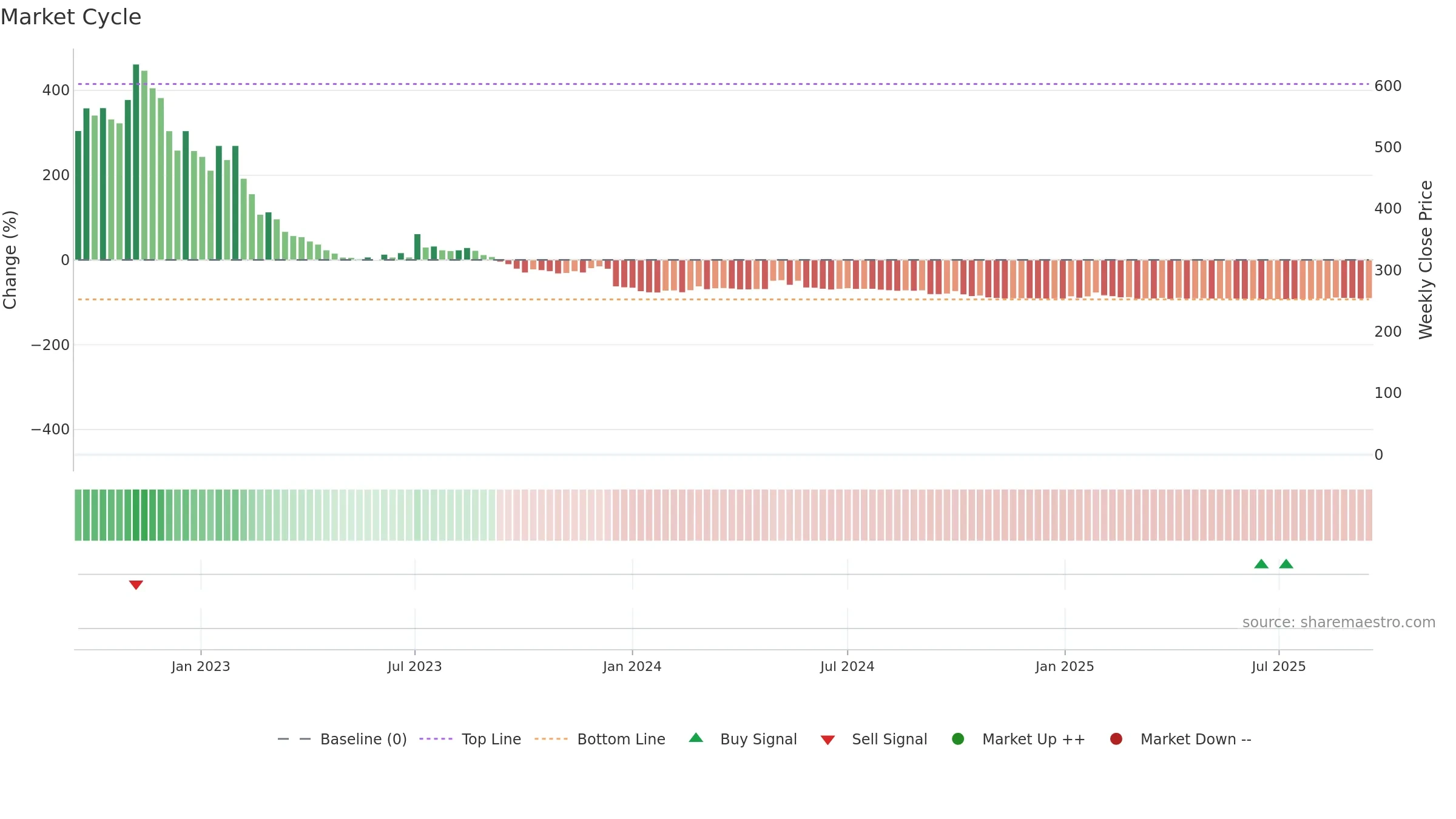Viewport: 1456px width, 819px height.
Task: Click the Jul 2023 axis label
Action: click(x=415, y=666)
